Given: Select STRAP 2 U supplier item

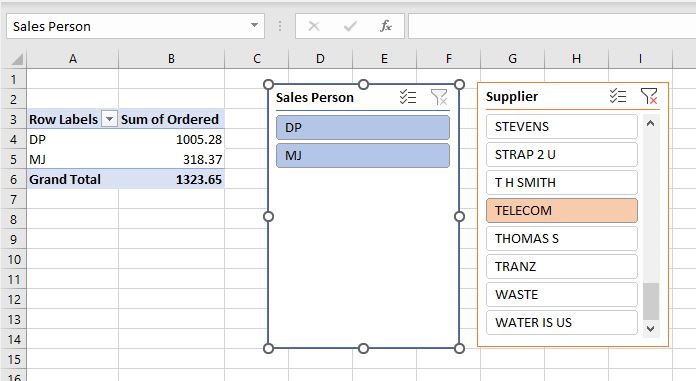Looking at the screenshot, I should click(562, 155).
